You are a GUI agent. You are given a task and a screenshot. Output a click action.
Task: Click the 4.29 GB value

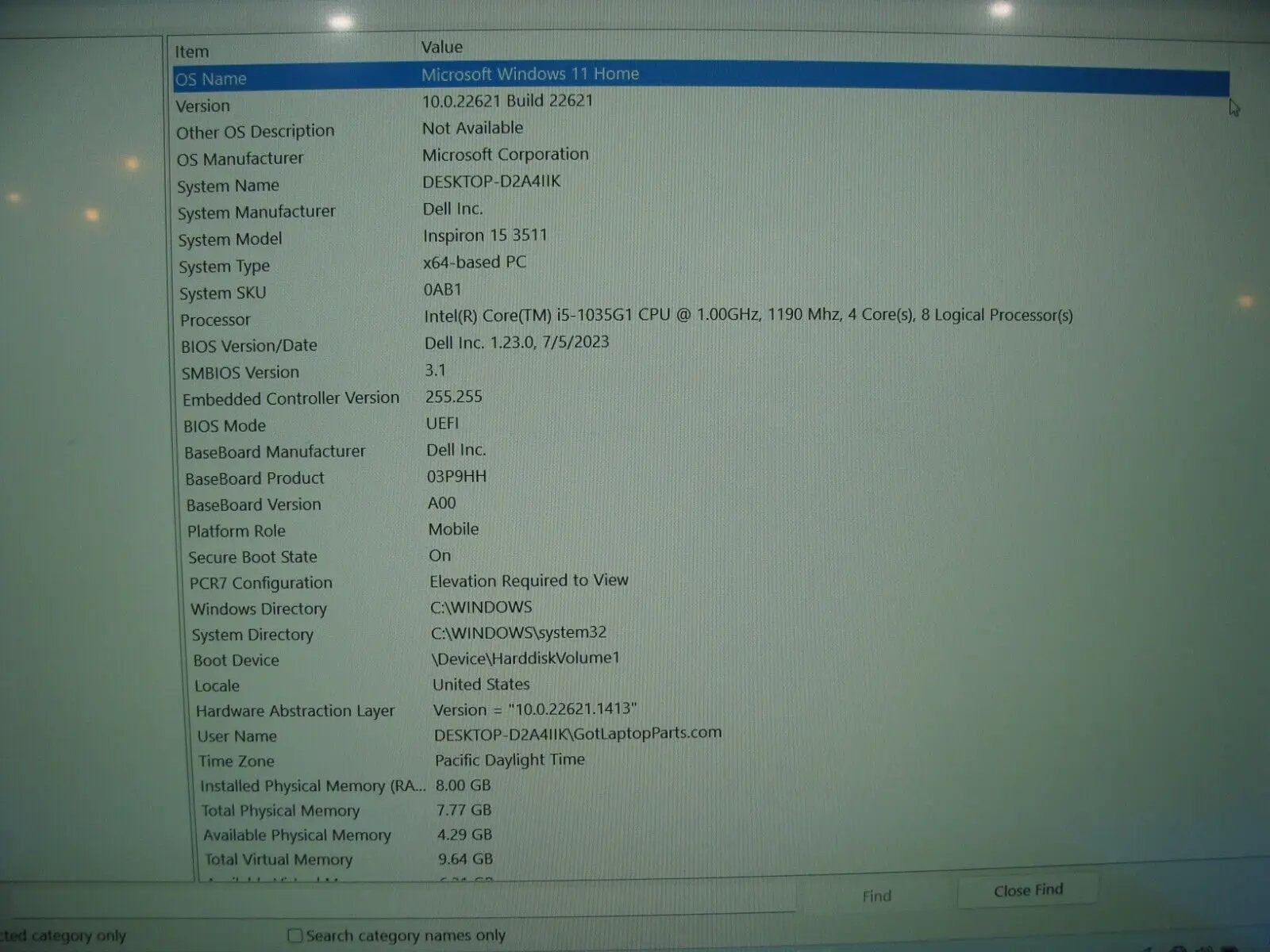pyautogui.click(x=465, y=835)
